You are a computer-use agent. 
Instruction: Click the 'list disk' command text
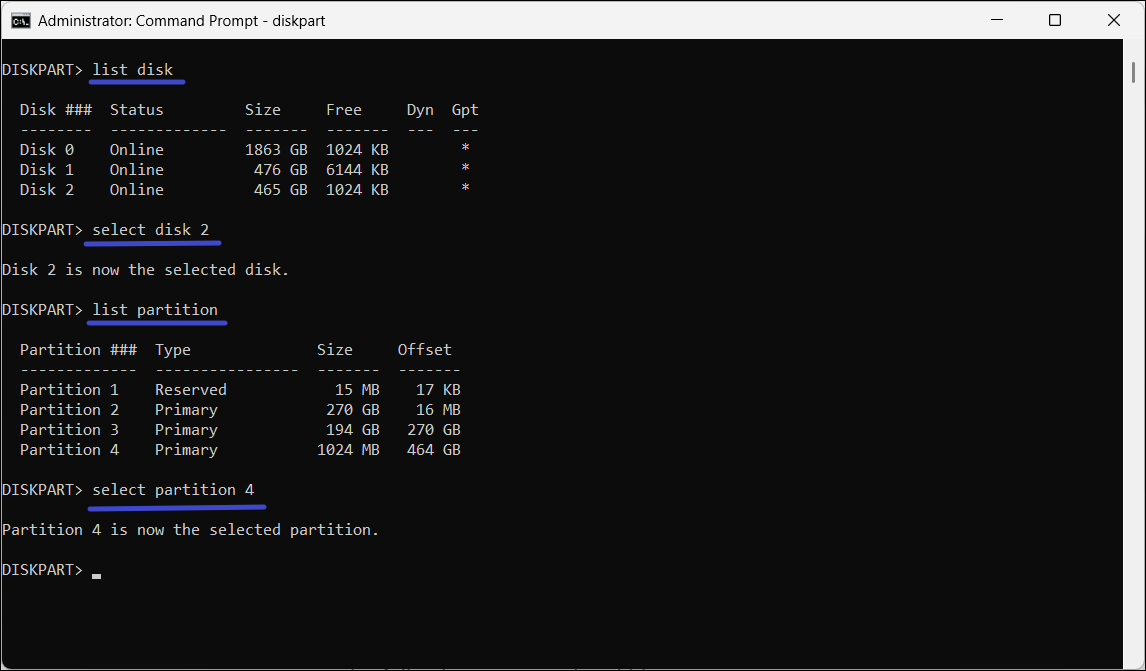click(x=132, y=70)
